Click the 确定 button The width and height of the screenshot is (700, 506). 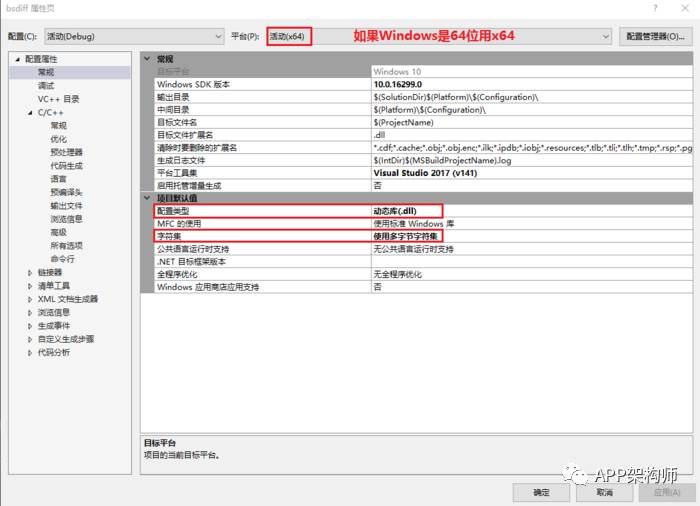(541, 492)
